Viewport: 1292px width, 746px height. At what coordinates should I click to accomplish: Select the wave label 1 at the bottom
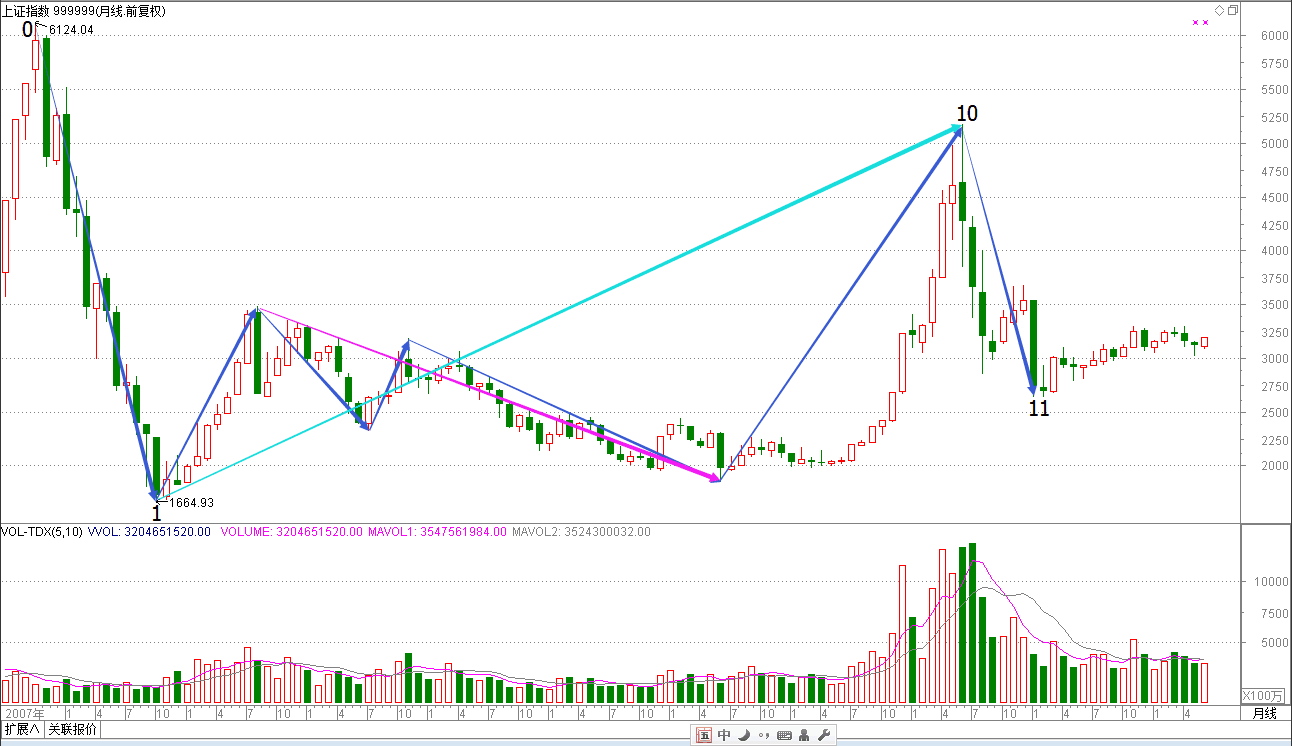coord(156,513)
